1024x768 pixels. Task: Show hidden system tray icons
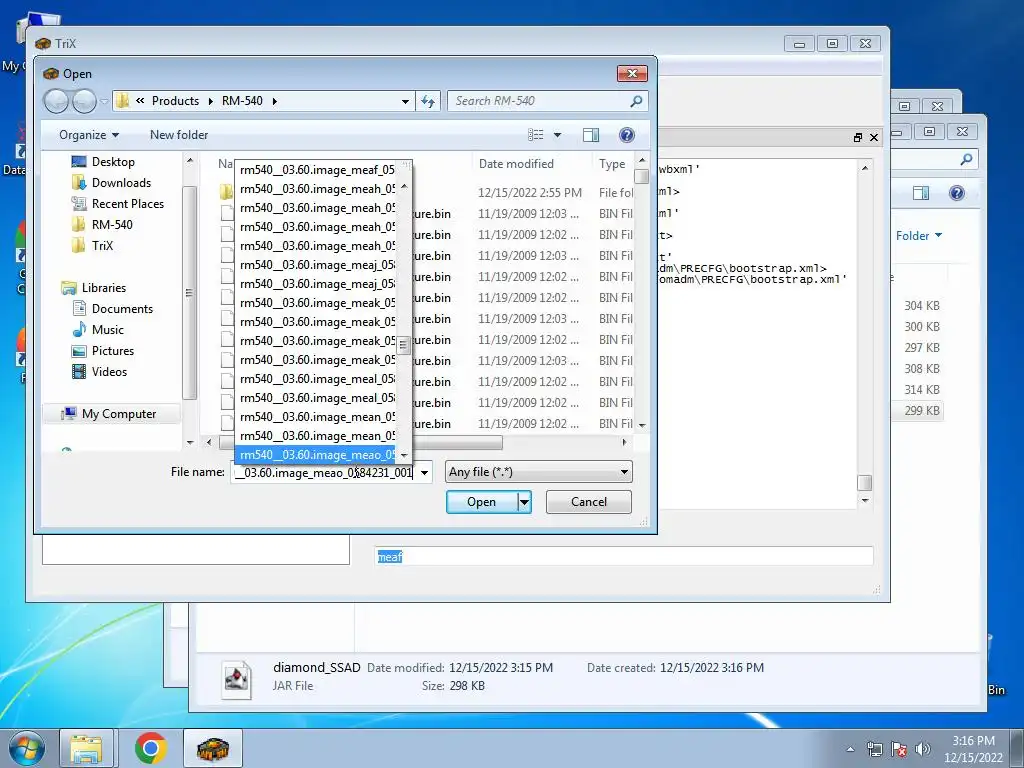point(850,749)
